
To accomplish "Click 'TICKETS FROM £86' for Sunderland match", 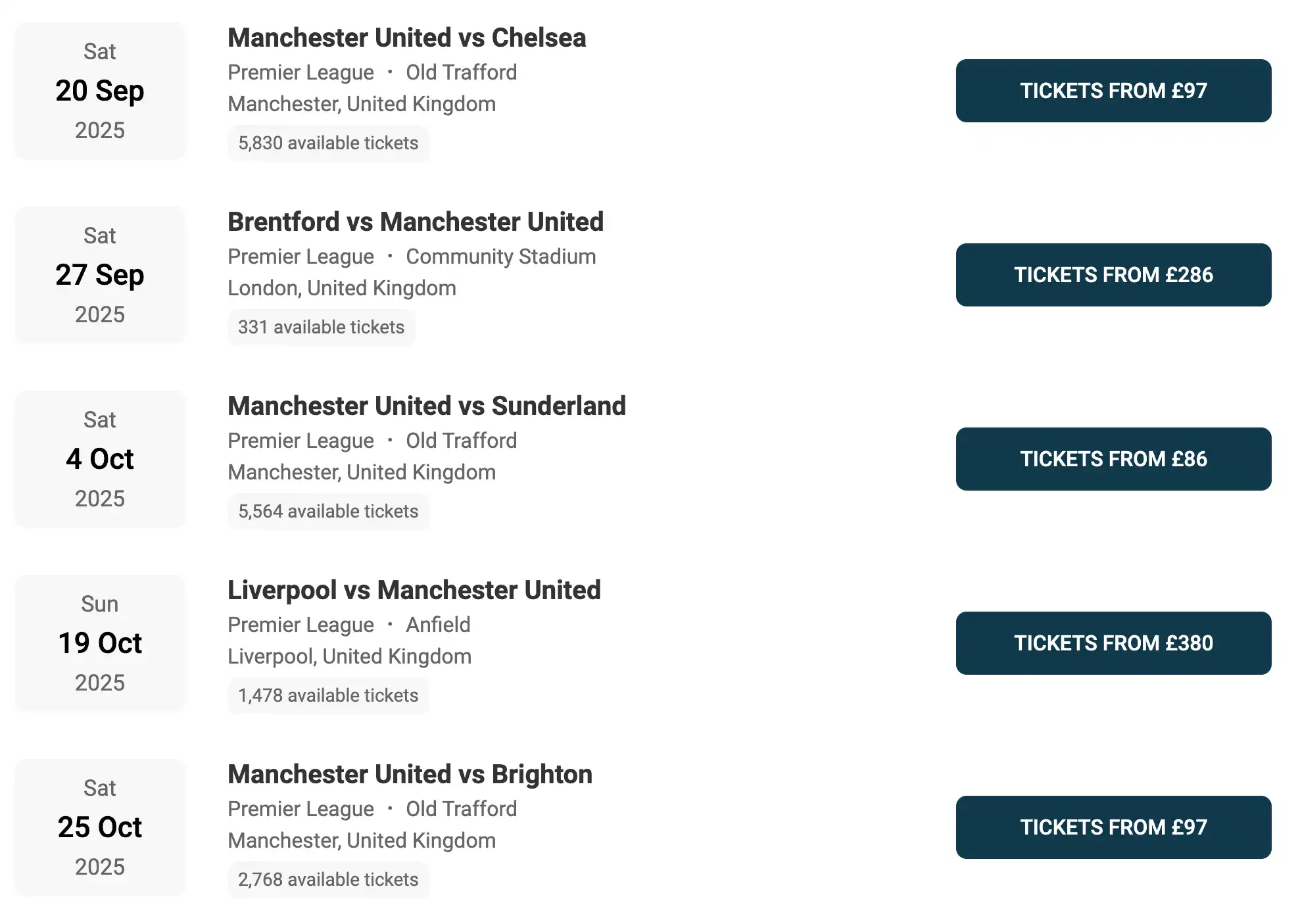I will [1113, 459].
